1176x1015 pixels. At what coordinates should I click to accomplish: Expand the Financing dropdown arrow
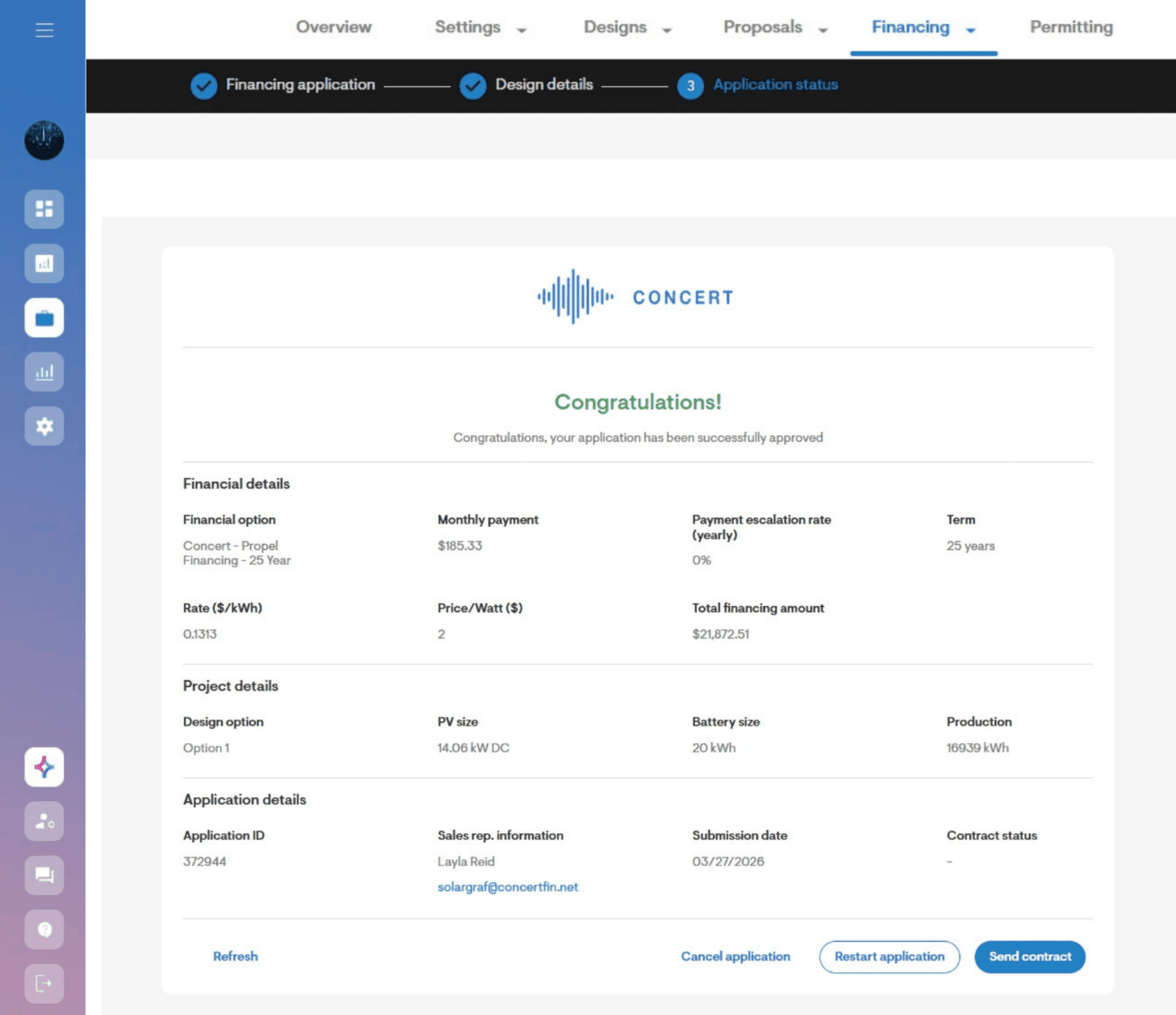coord(971,30)
